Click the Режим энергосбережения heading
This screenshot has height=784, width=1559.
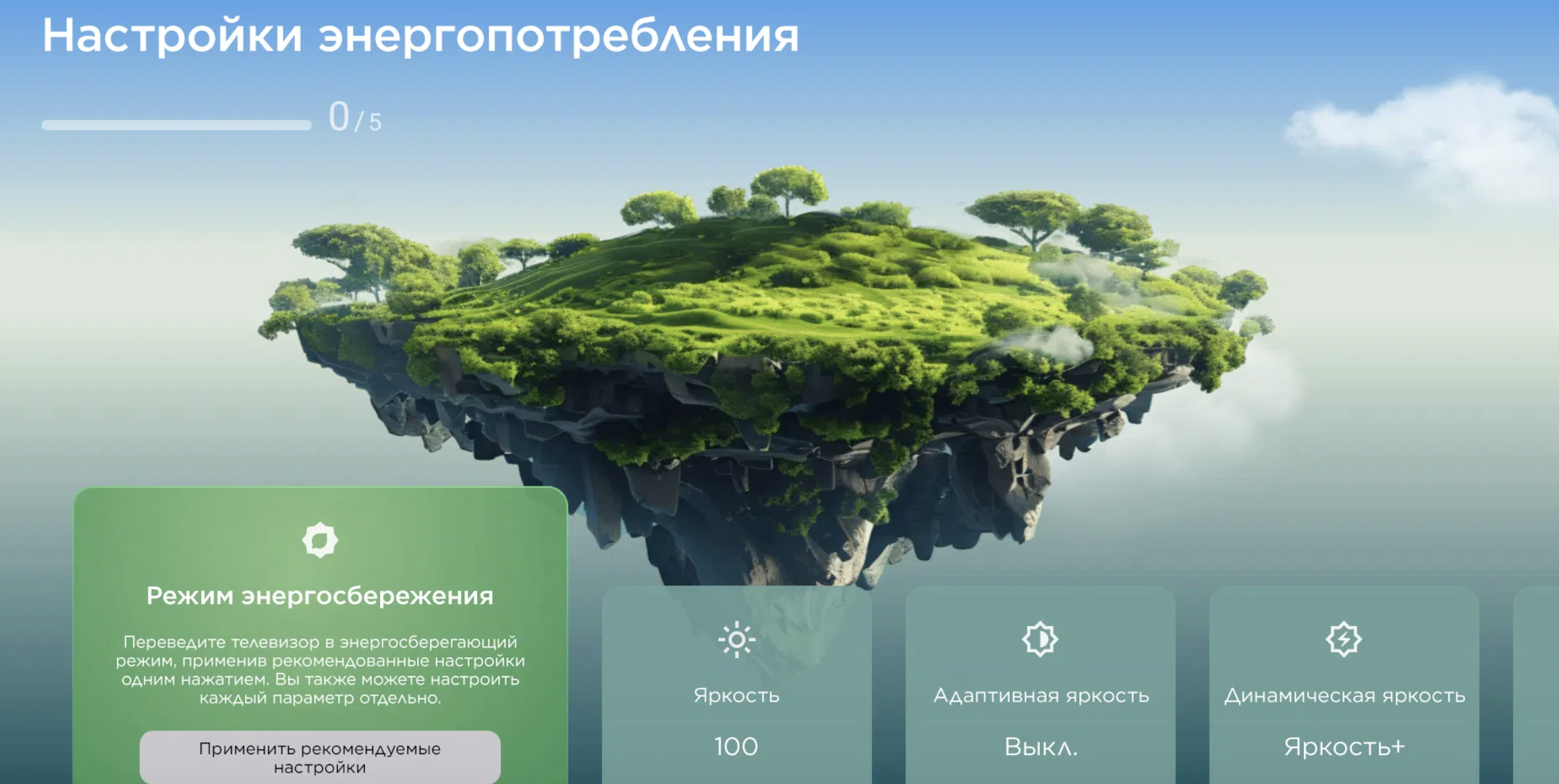click(x=320, y=596)
